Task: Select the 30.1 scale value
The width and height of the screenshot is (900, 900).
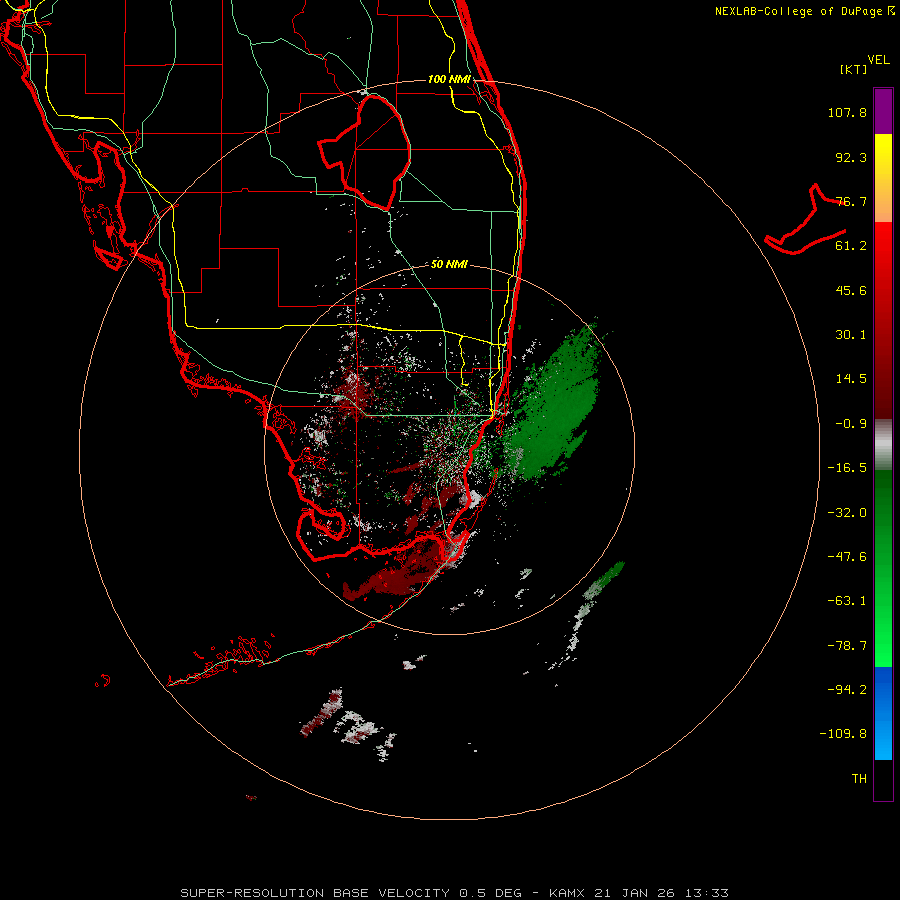Action: [851, 335]
